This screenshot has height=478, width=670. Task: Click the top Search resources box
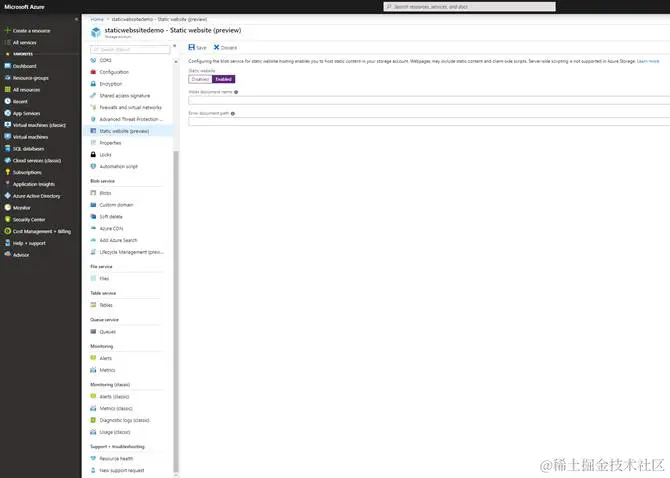(470, 6)
